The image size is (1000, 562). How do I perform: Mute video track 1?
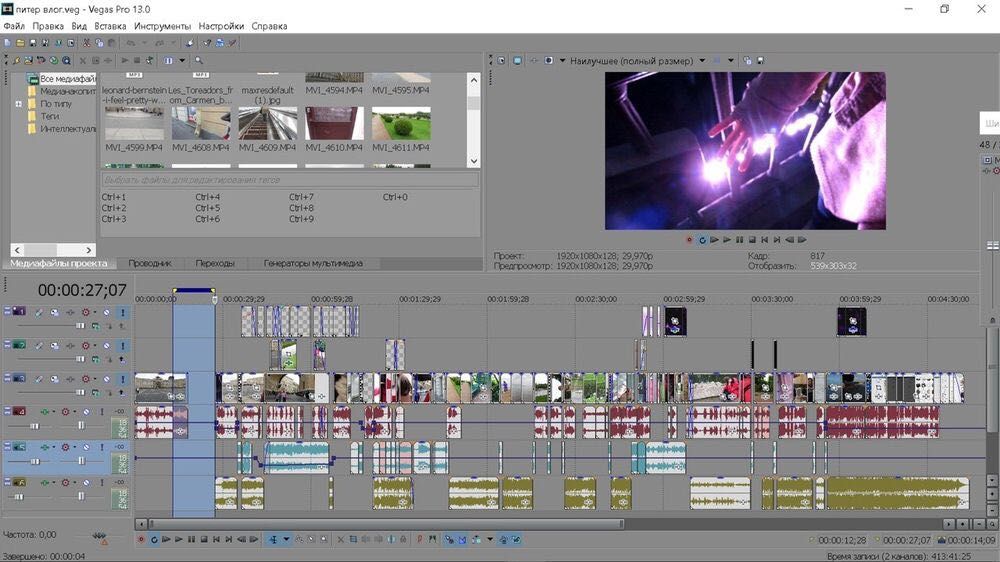107,313
